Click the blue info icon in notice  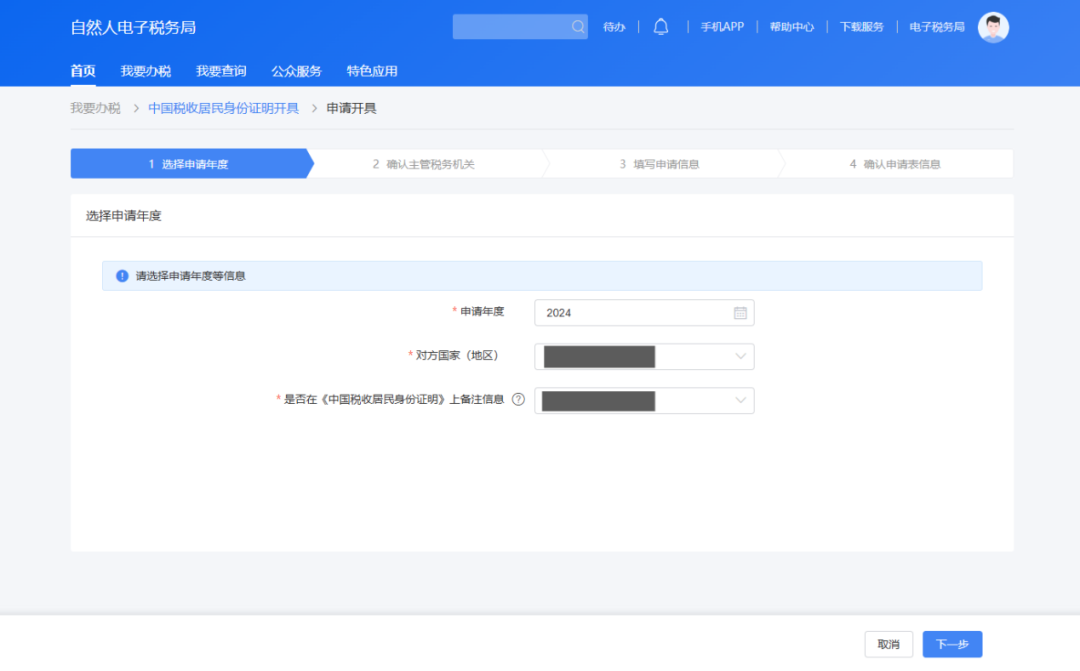tap(122, 276)
